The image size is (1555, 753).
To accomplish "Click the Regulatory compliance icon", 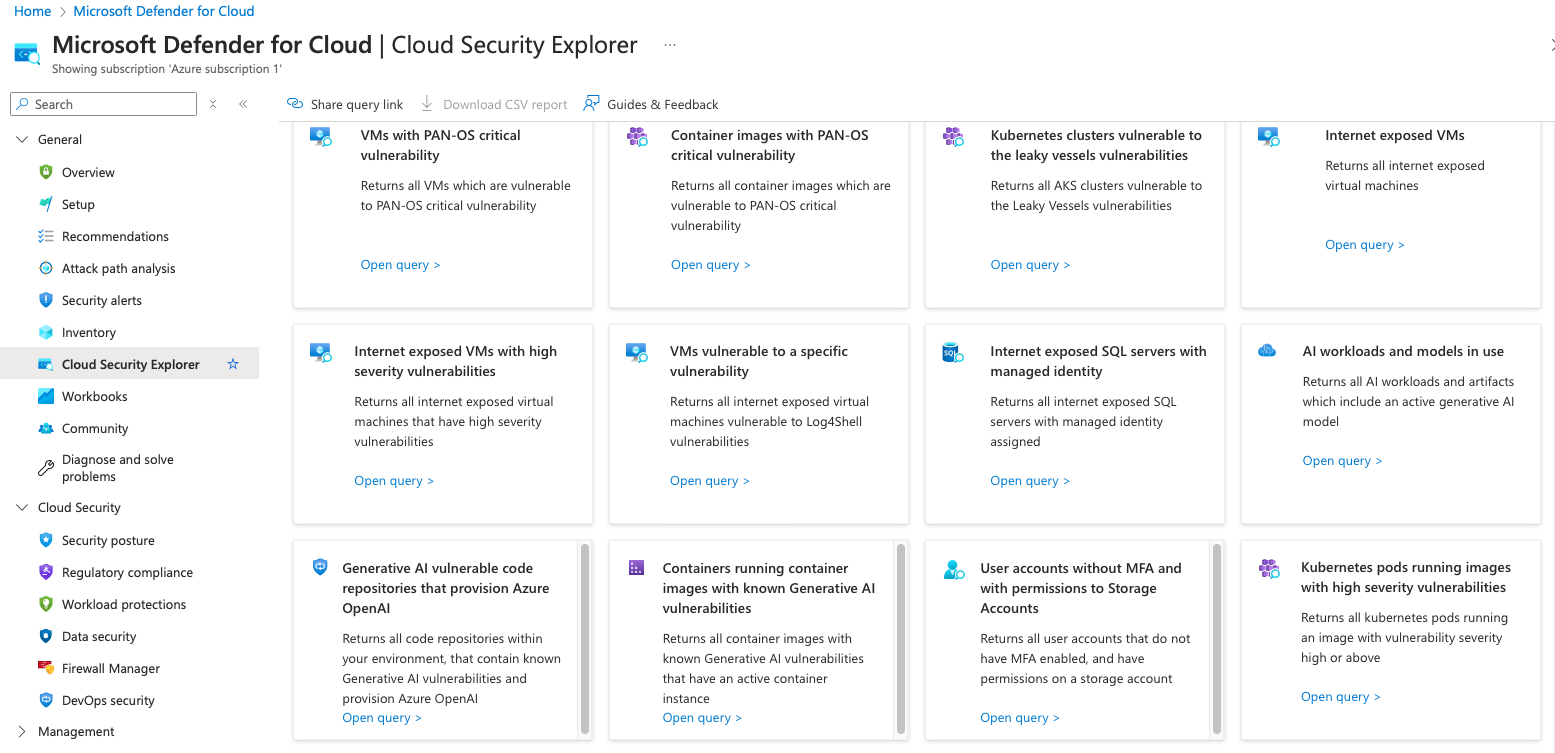I will [x=45, y=572].
